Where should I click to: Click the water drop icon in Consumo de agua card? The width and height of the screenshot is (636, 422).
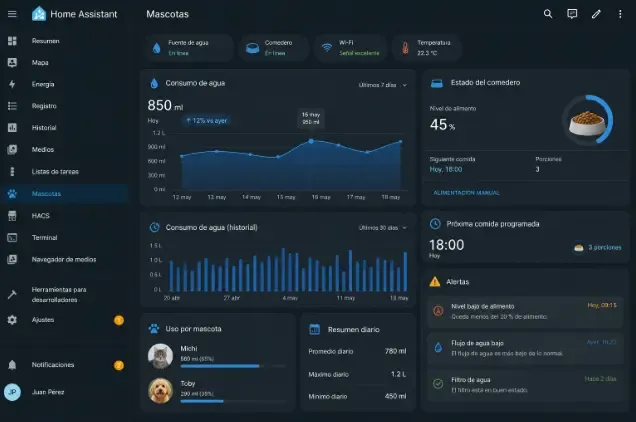click(x=154, y=84)
